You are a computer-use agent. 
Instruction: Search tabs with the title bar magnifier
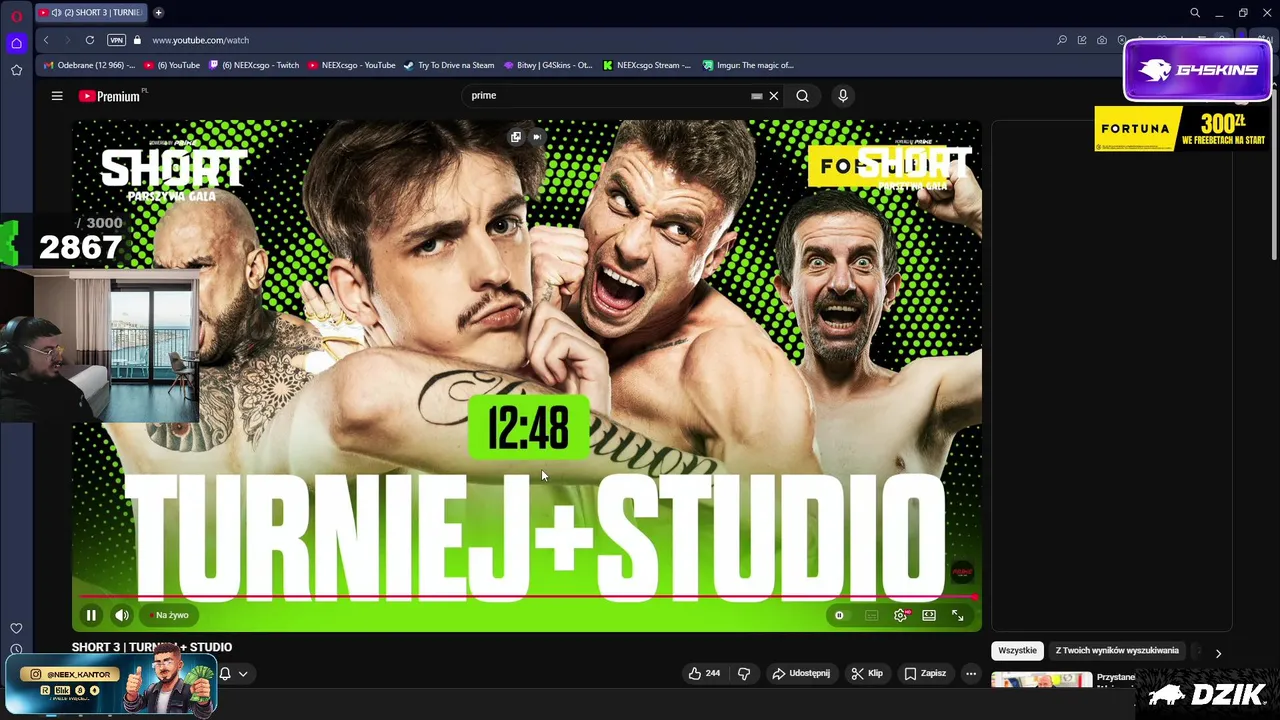tap(1195, 13)
